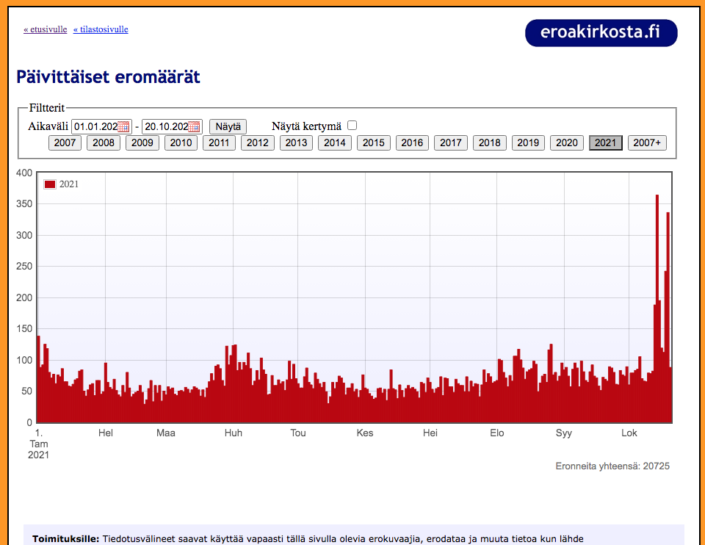This screenshot has width=705, height=545.
Task: Select the 2014 year button
Action: click(x=335, y=143)
